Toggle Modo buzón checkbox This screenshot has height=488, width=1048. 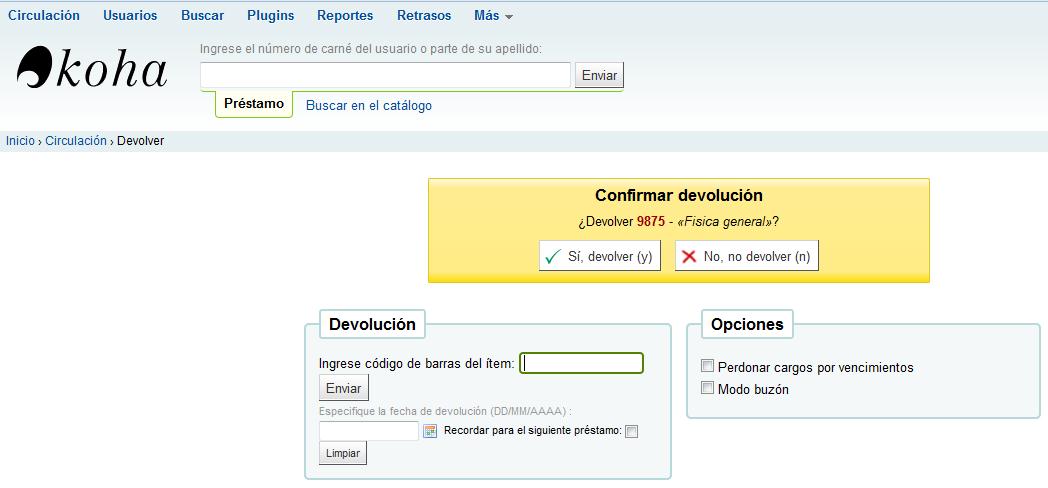(708, 388)
